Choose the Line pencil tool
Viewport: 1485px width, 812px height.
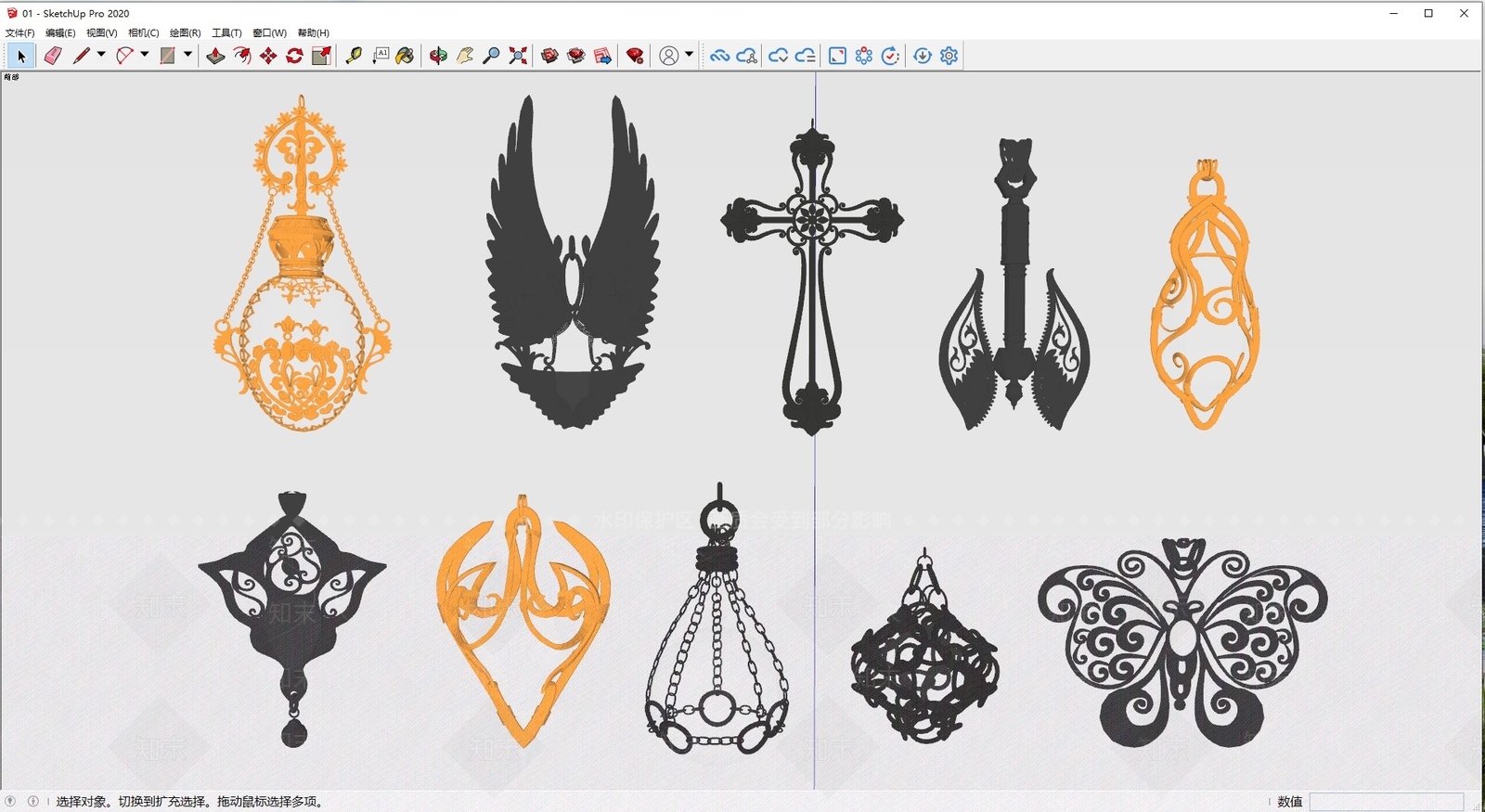tap(82, 56)
